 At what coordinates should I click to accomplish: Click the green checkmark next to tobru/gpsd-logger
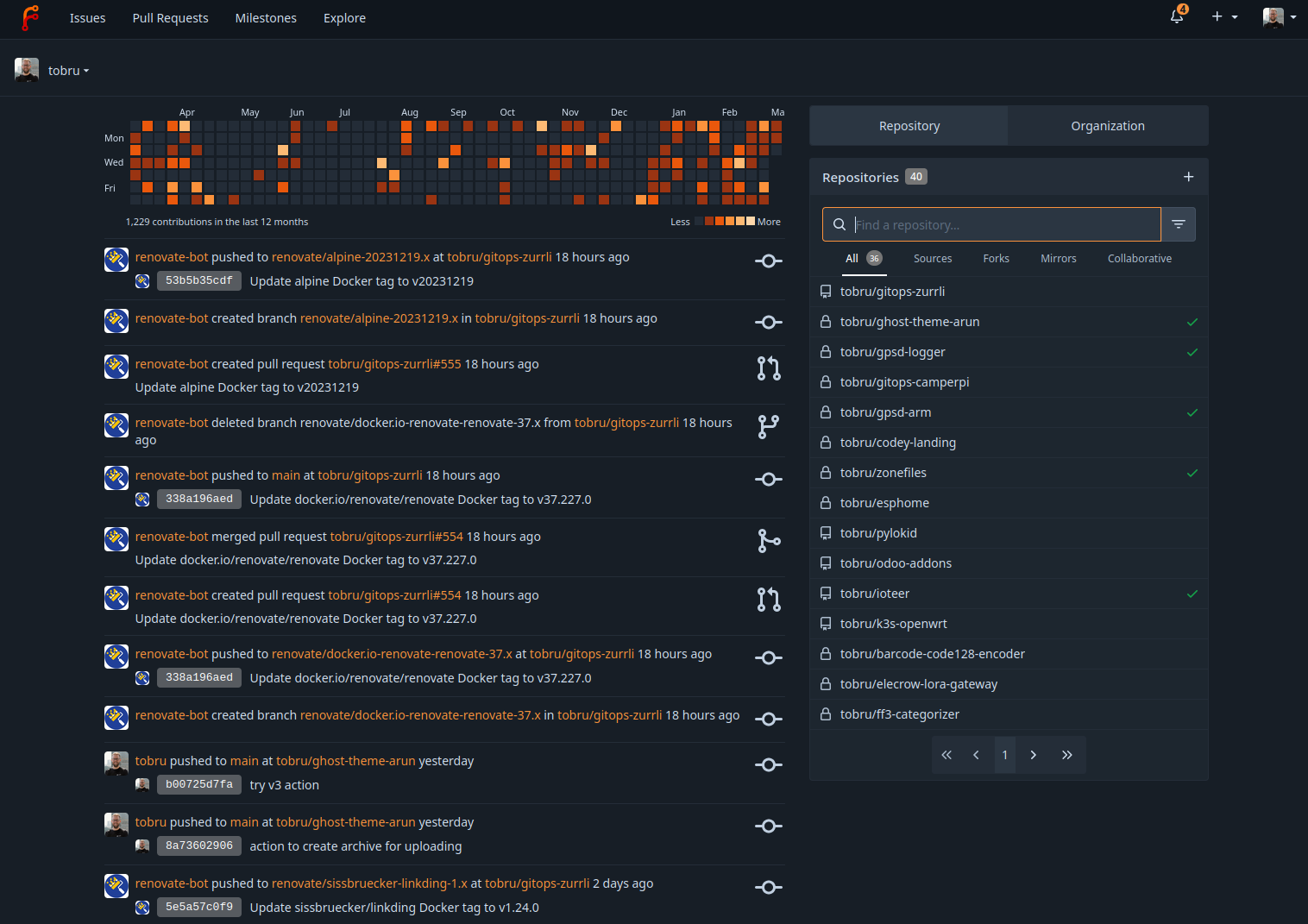(1192, 352)
